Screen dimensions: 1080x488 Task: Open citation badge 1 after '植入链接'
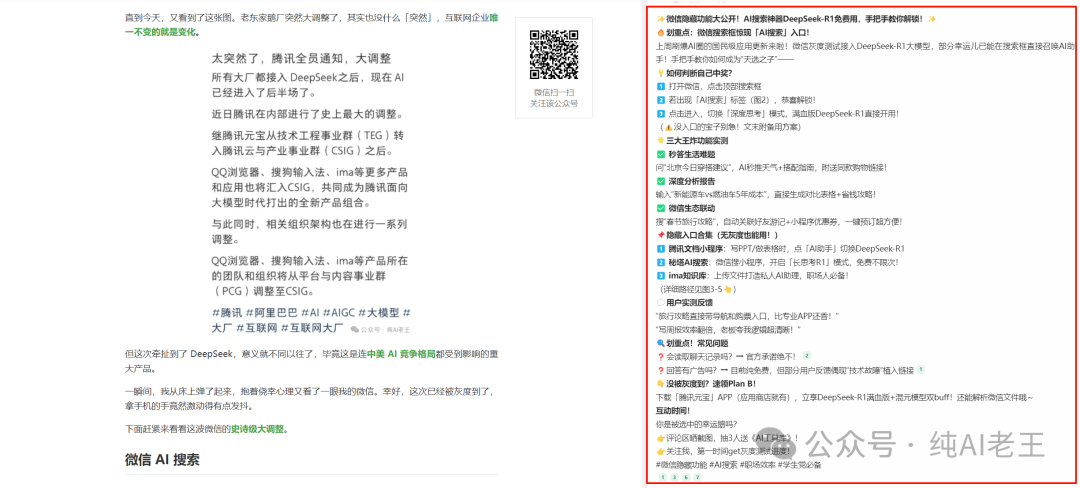click(921, 370)
